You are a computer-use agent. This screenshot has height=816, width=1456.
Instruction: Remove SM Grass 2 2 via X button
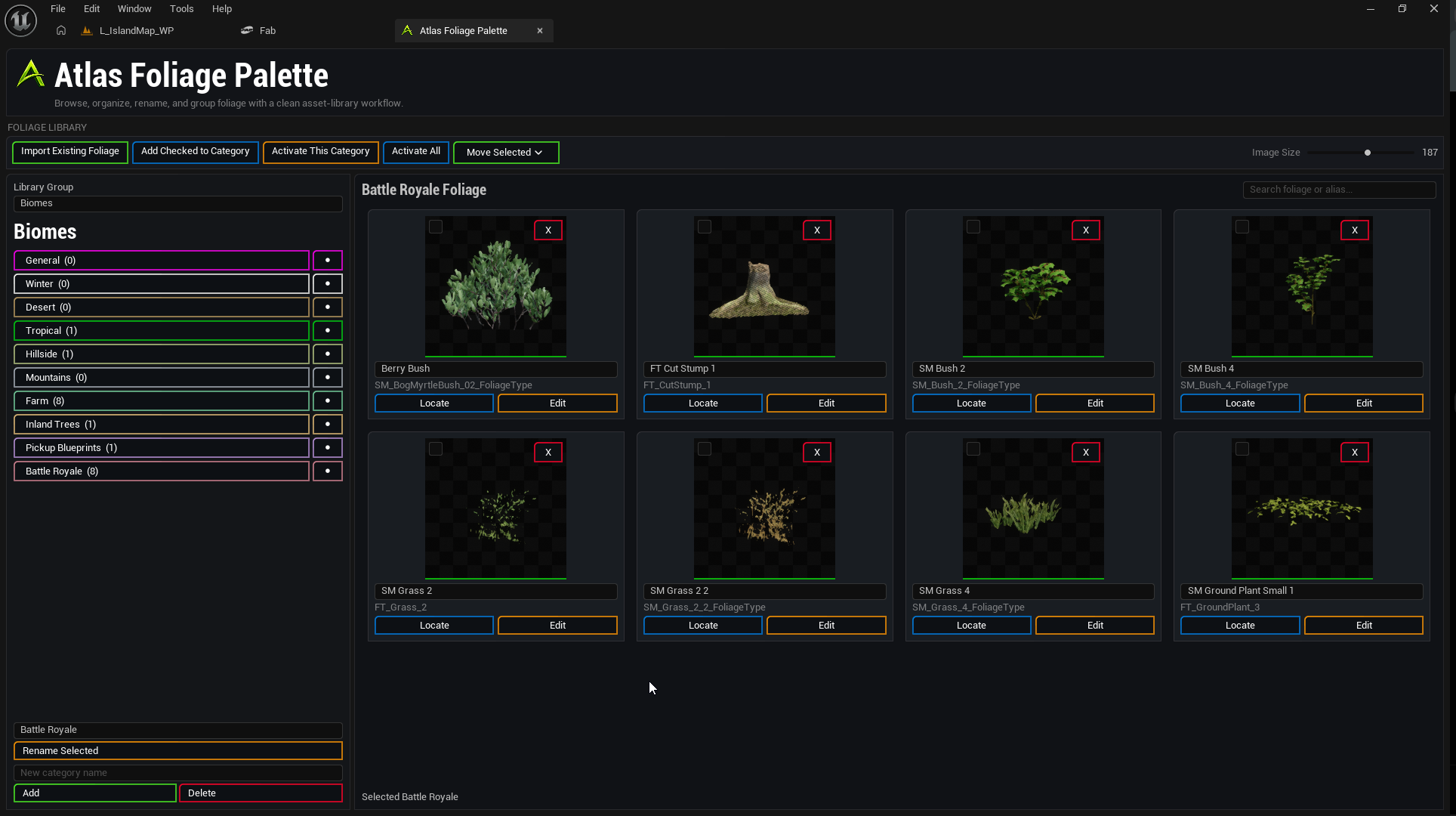(817, 453)
